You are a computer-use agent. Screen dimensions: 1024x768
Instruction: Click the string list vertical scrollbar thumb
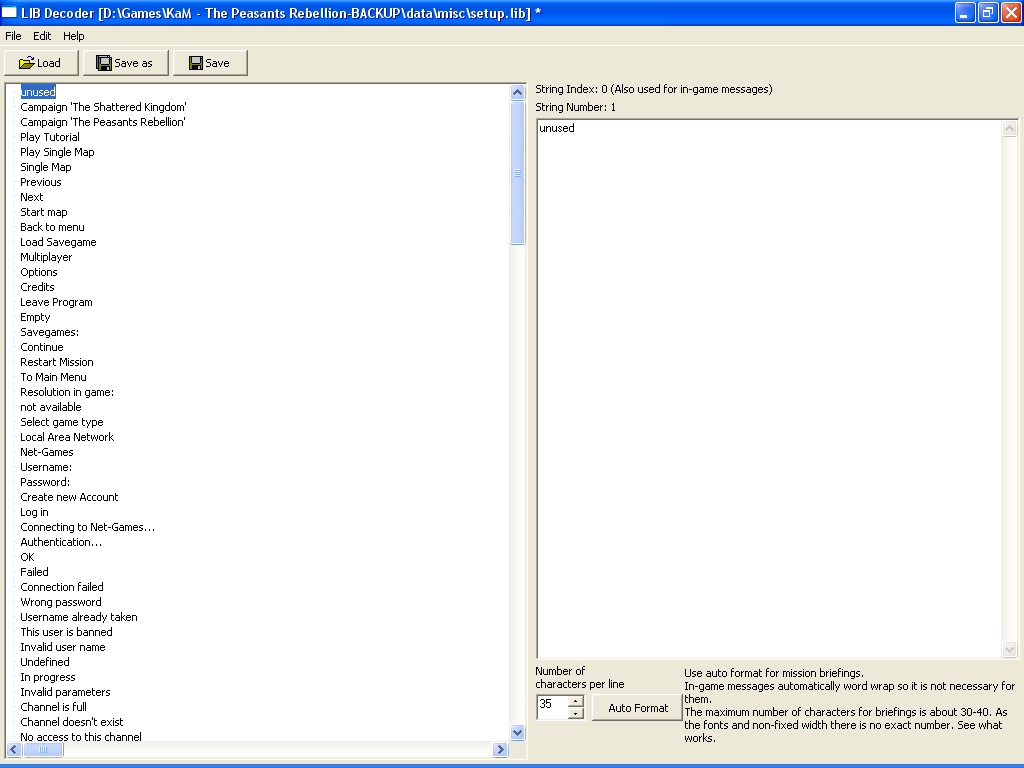tap(517, 172)
